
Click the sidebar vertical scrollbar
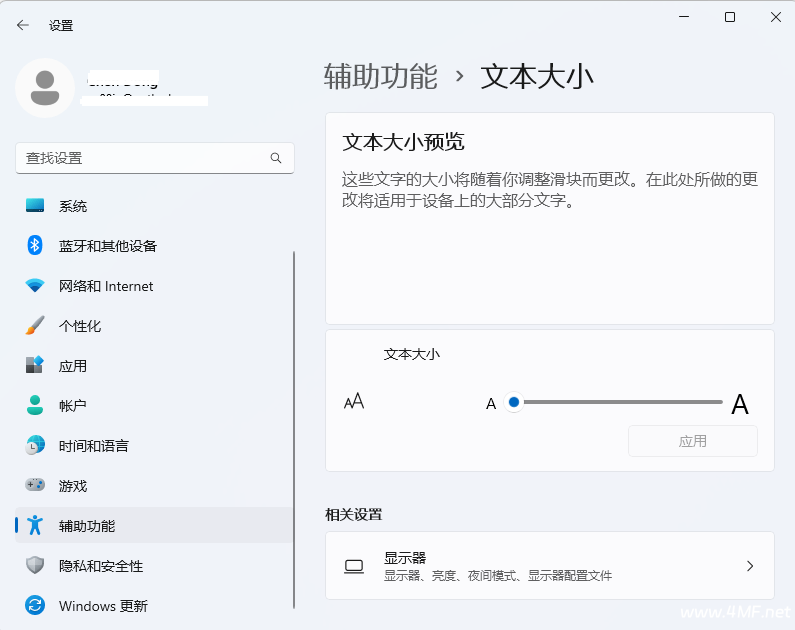(294, 430)
